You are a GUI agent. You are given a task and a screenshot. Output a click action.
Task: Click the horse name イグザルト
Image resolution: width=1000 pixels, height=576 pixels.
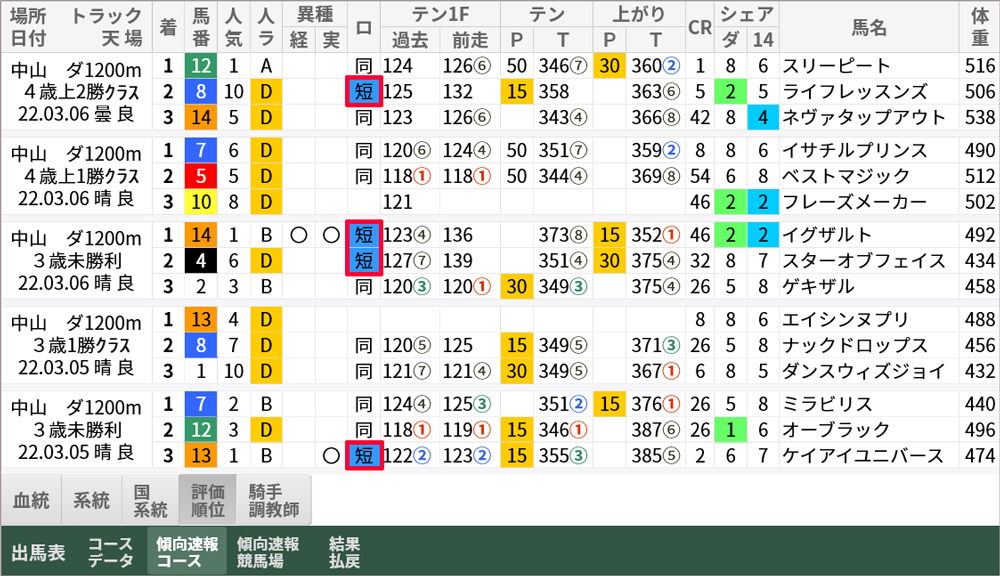(827, 235)
